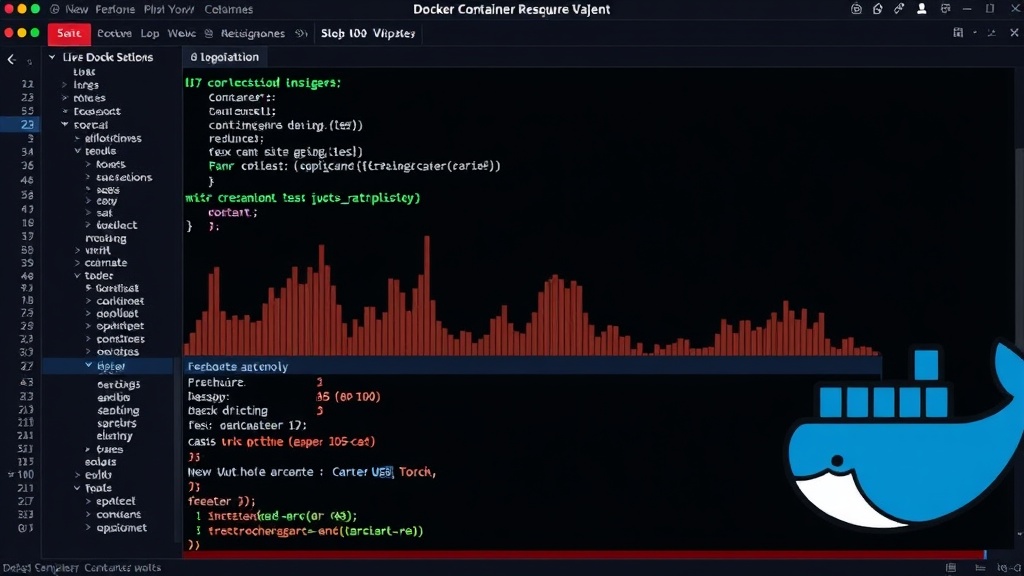Click the circular icon before 'New'

tap(54, 9)
